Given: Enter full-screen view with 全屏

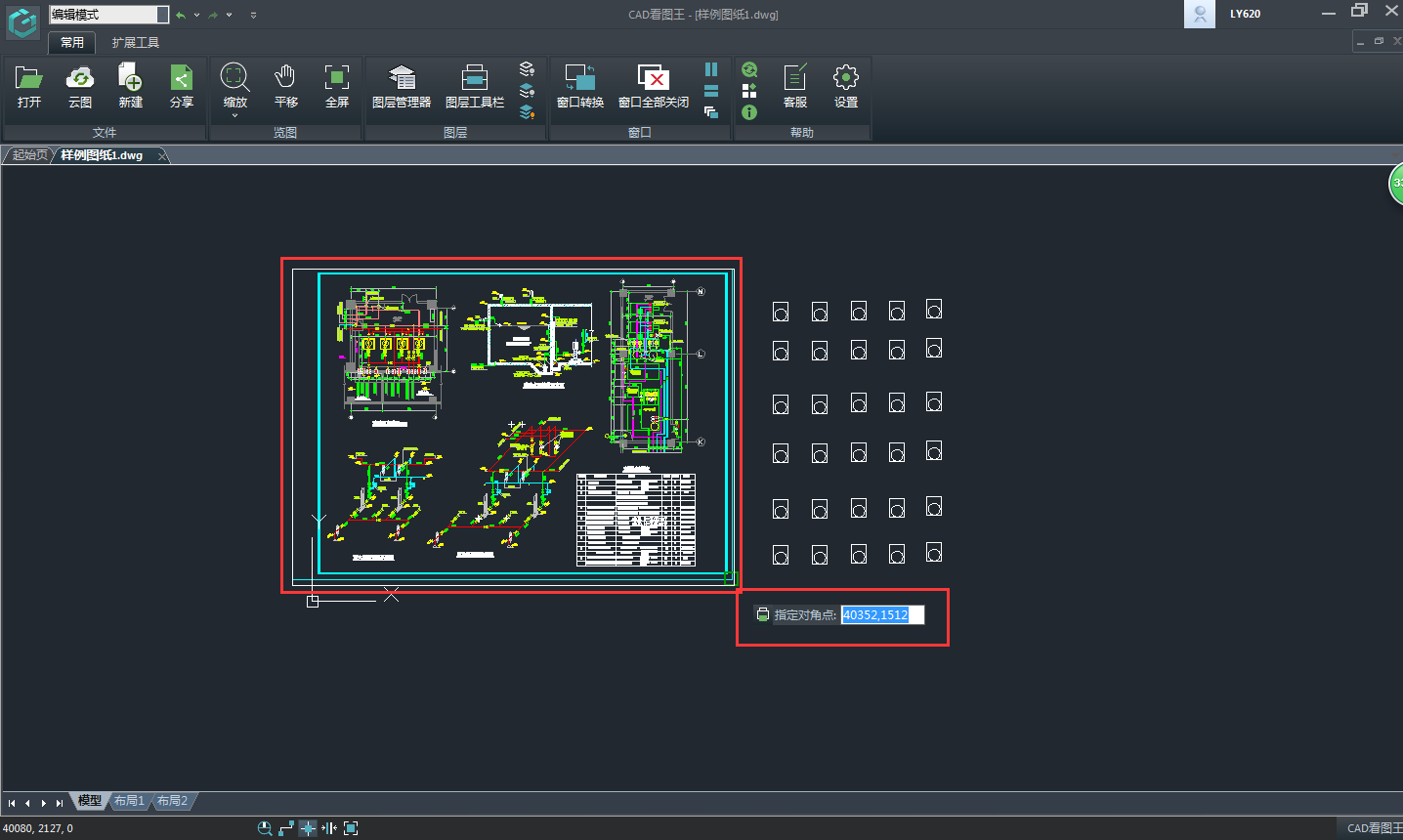Looking at the screenshot, I should pos(336,86).
